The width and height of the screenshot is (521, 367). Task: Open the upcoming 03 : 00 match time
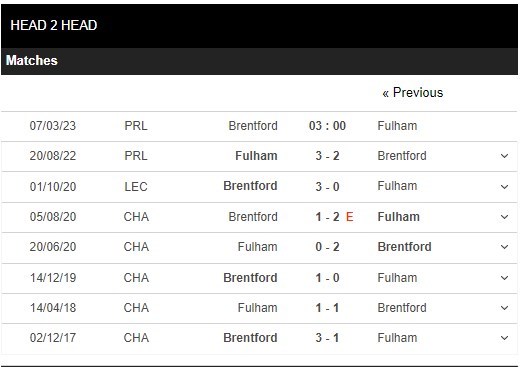(x=327, y=126)
